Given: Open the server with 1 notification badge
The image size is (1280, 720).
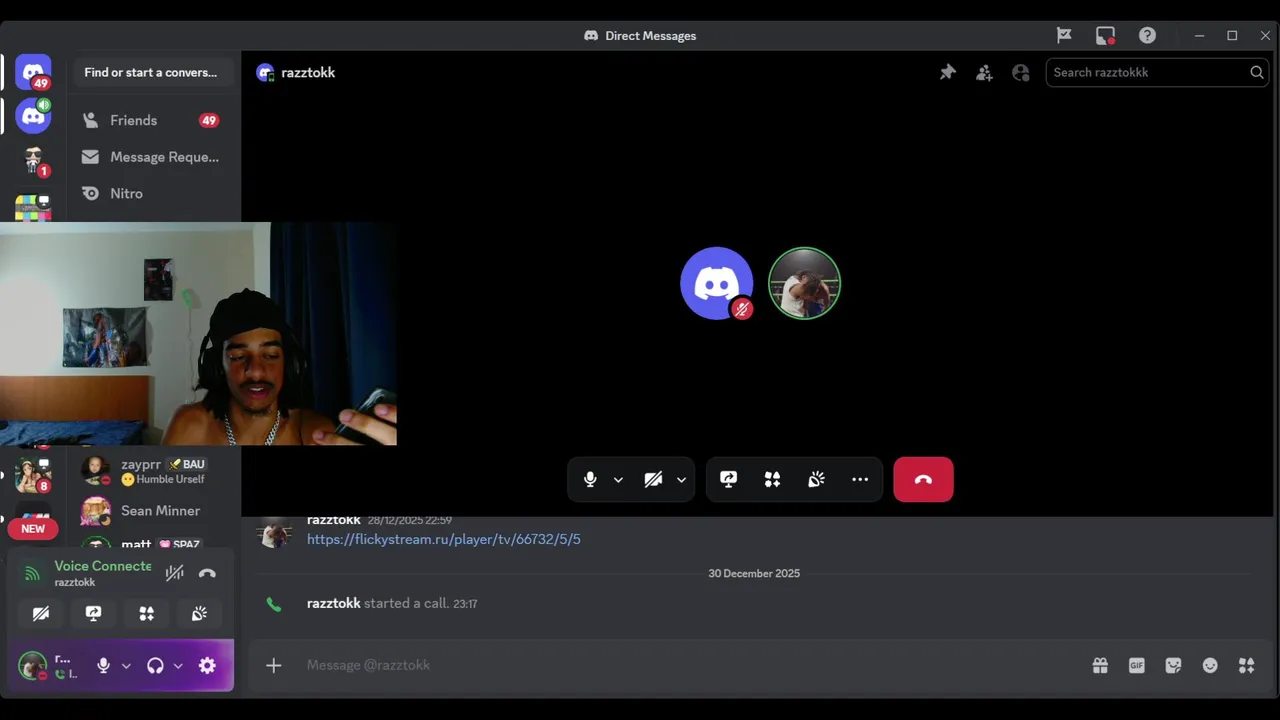Looking at the screenshot, I should 33,161.
